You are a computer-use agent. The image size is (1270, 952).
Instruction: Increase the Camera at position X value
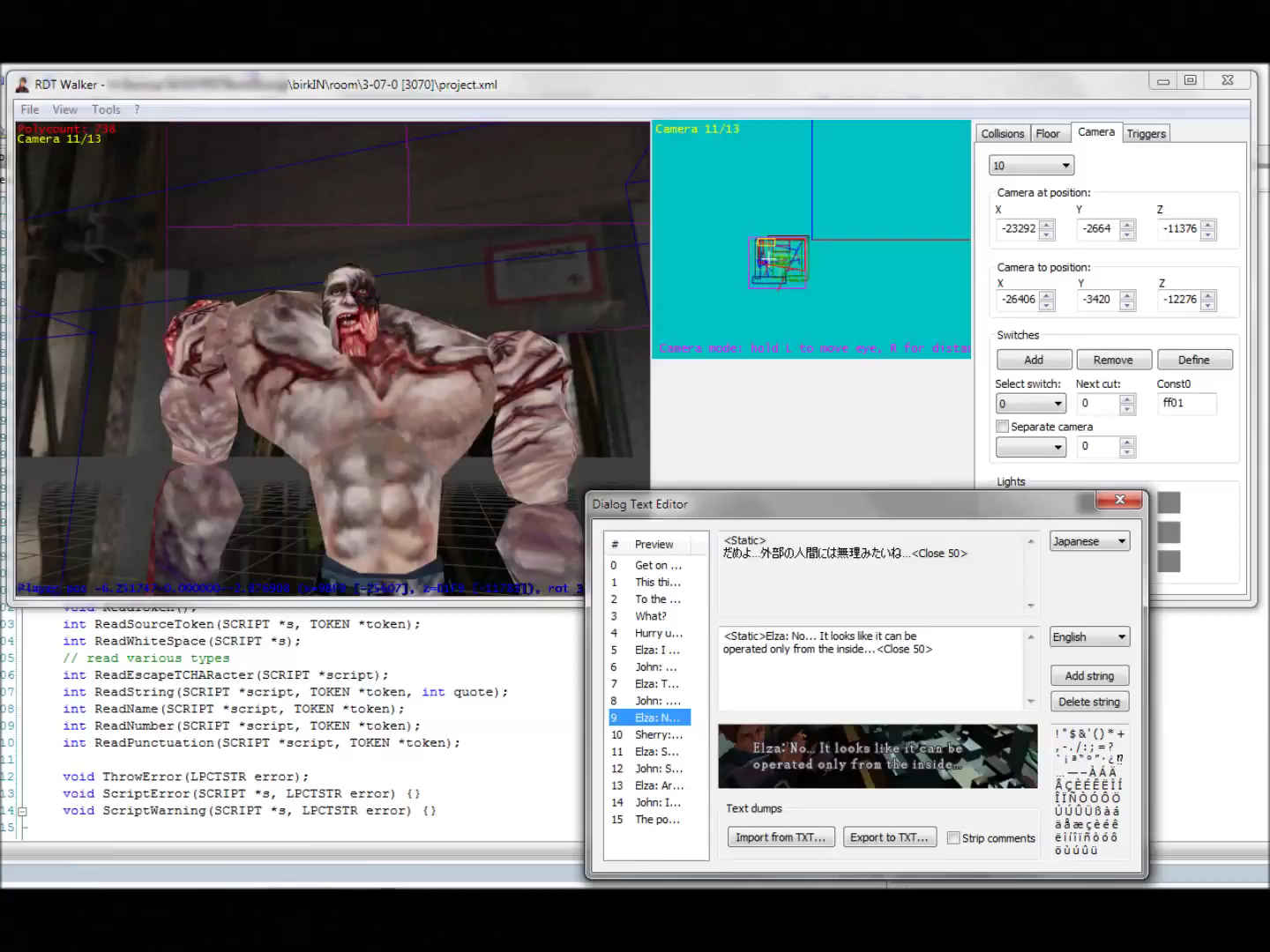pos(1047,224)
